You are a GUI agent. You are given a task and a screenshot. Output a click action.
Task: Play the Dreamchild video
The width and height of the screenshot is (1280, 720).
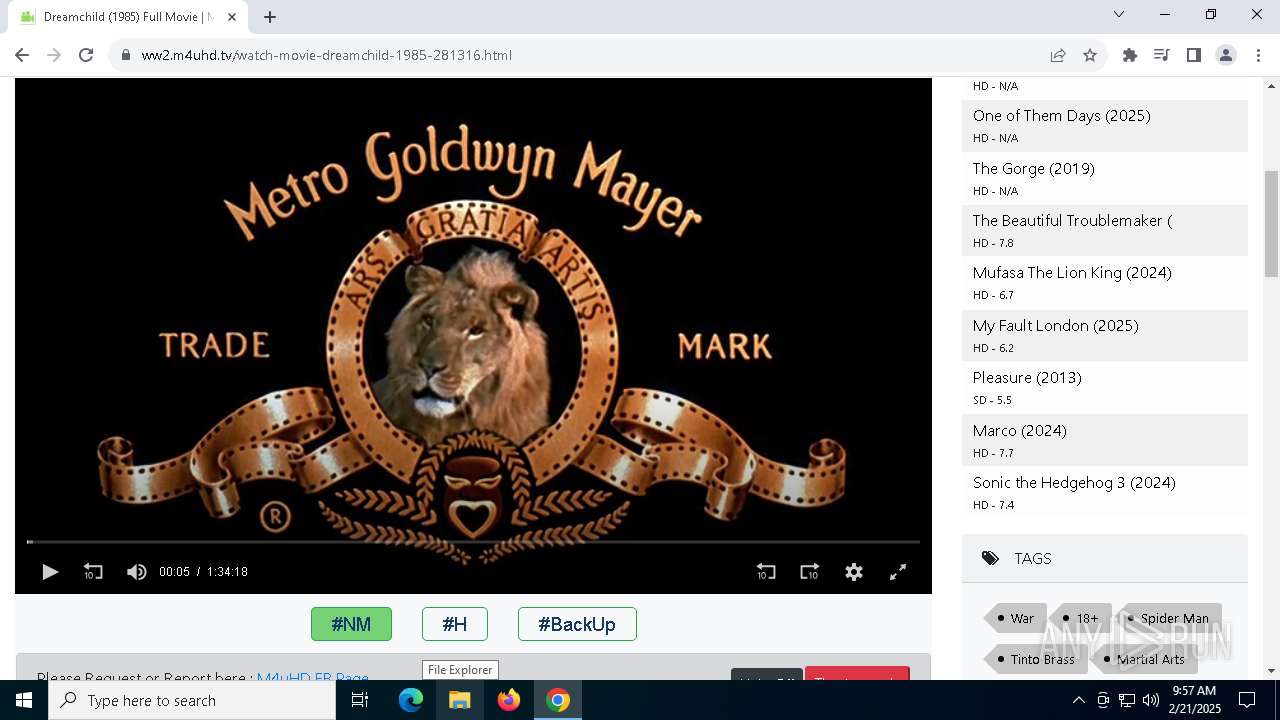(50, 572)
